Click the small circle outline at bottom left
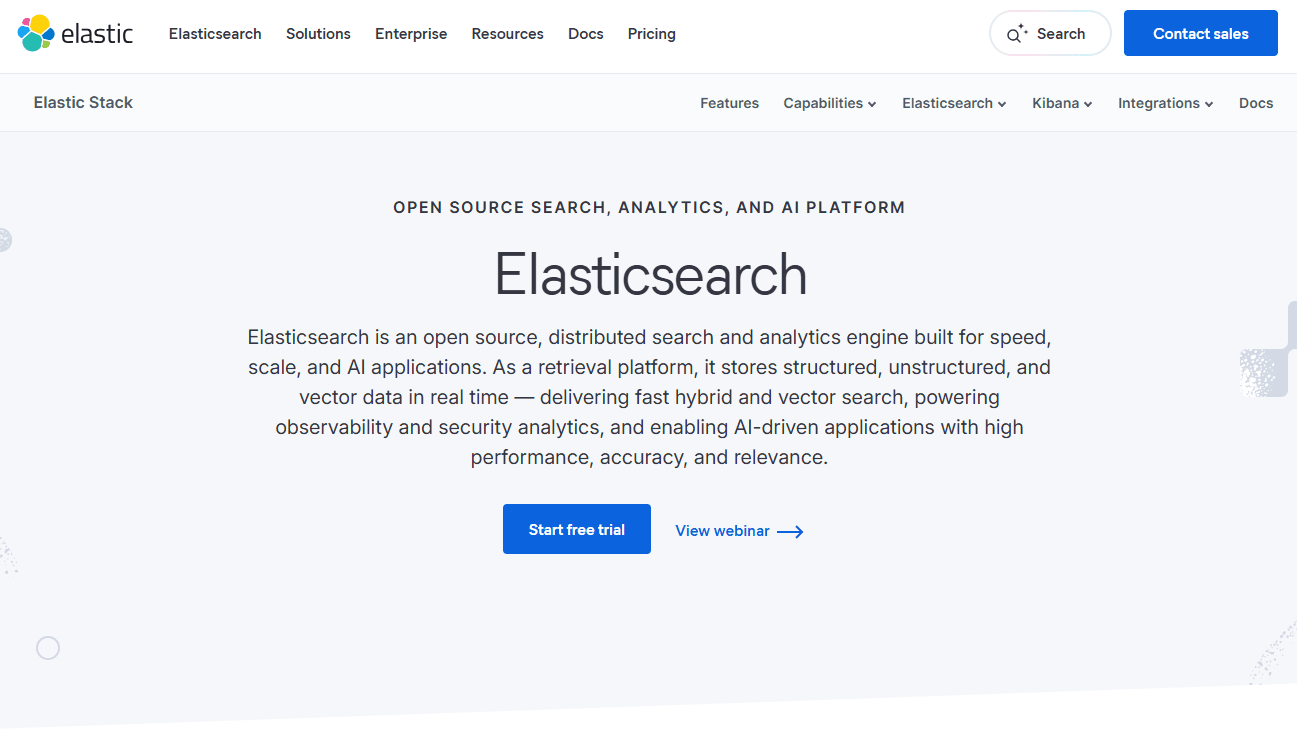 48,648
